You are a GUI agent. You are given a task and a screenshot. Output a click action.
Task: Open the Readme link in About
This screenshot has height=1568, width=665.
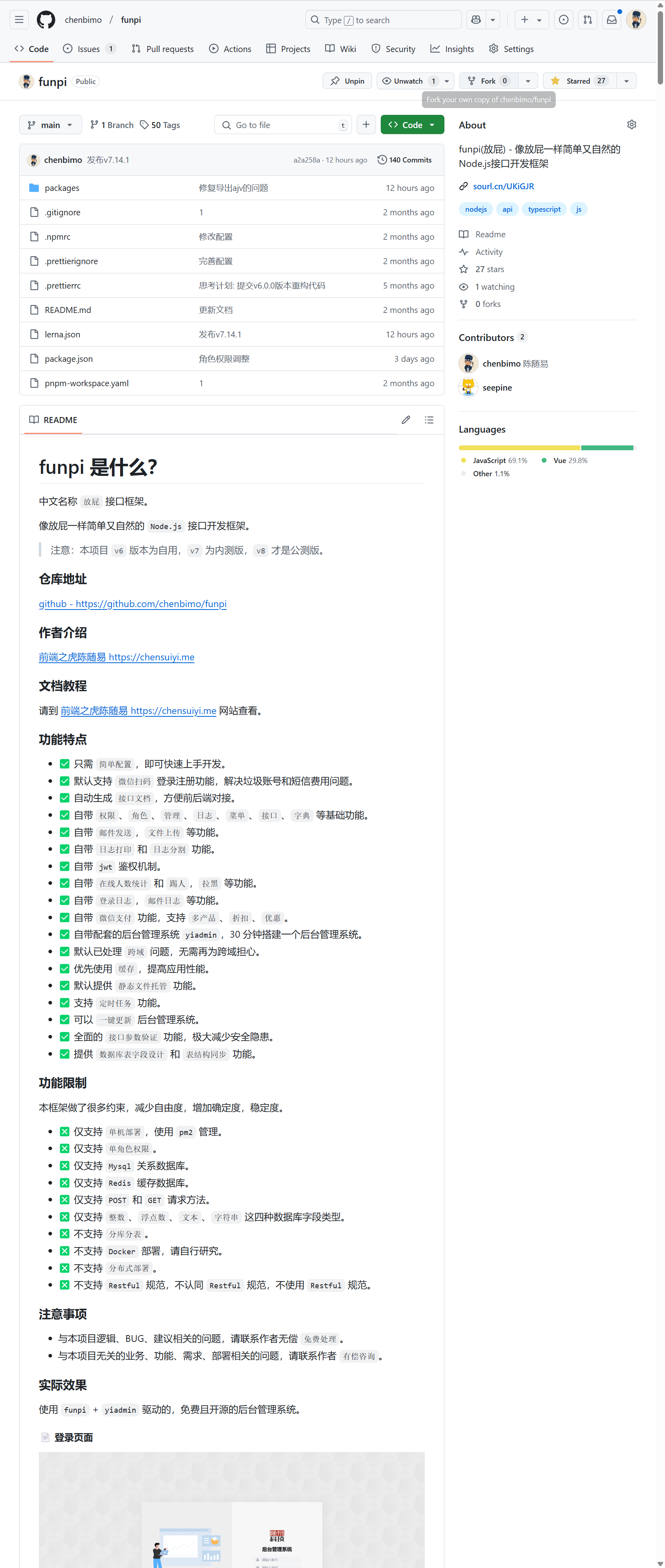click(490, 235)
